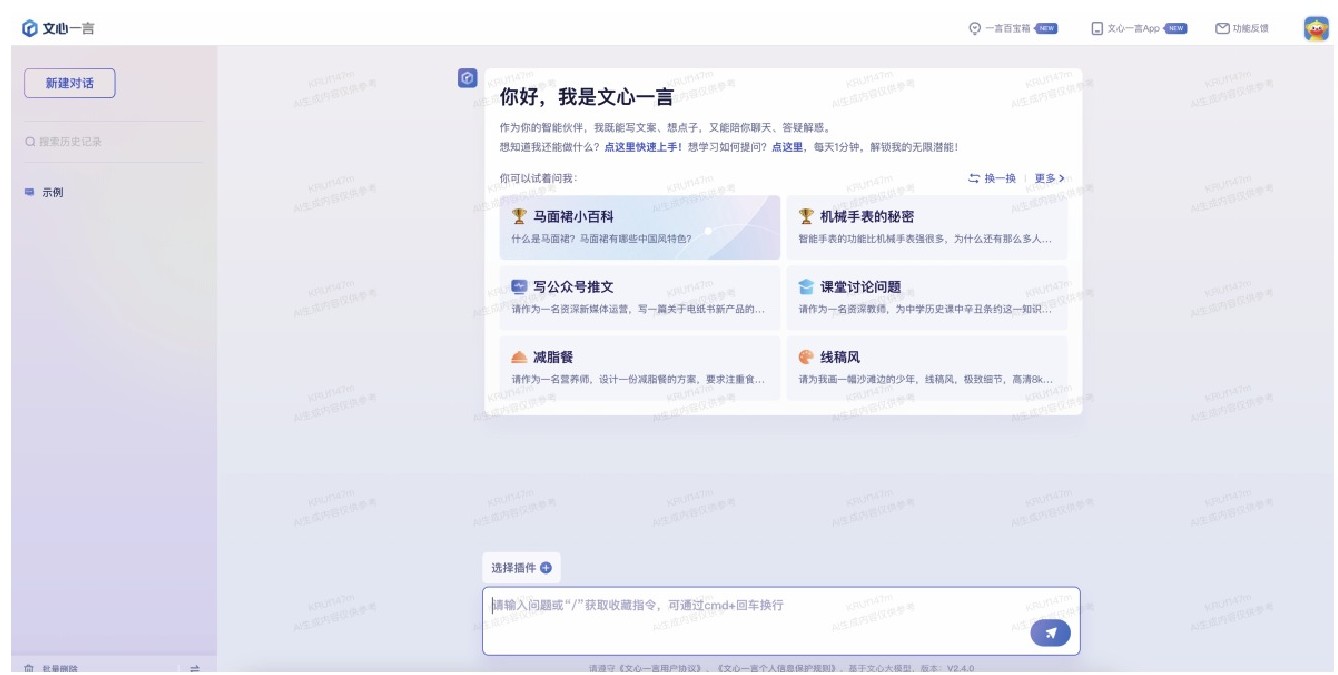Click the palette icon on 线稿风
Screen dimensions: 1338x675
[x=806, y=357]
